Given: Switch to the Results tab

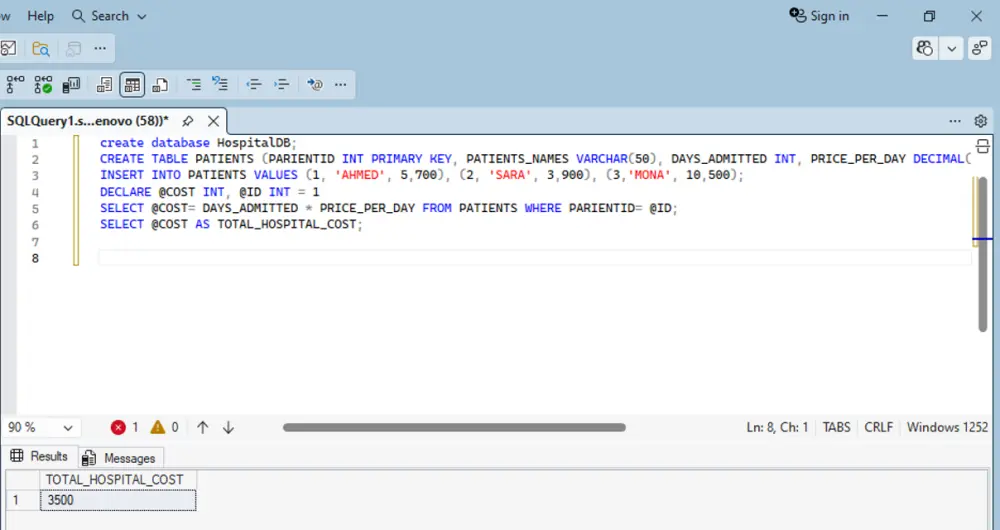Looking at the screenshot, I should (40, 456).
